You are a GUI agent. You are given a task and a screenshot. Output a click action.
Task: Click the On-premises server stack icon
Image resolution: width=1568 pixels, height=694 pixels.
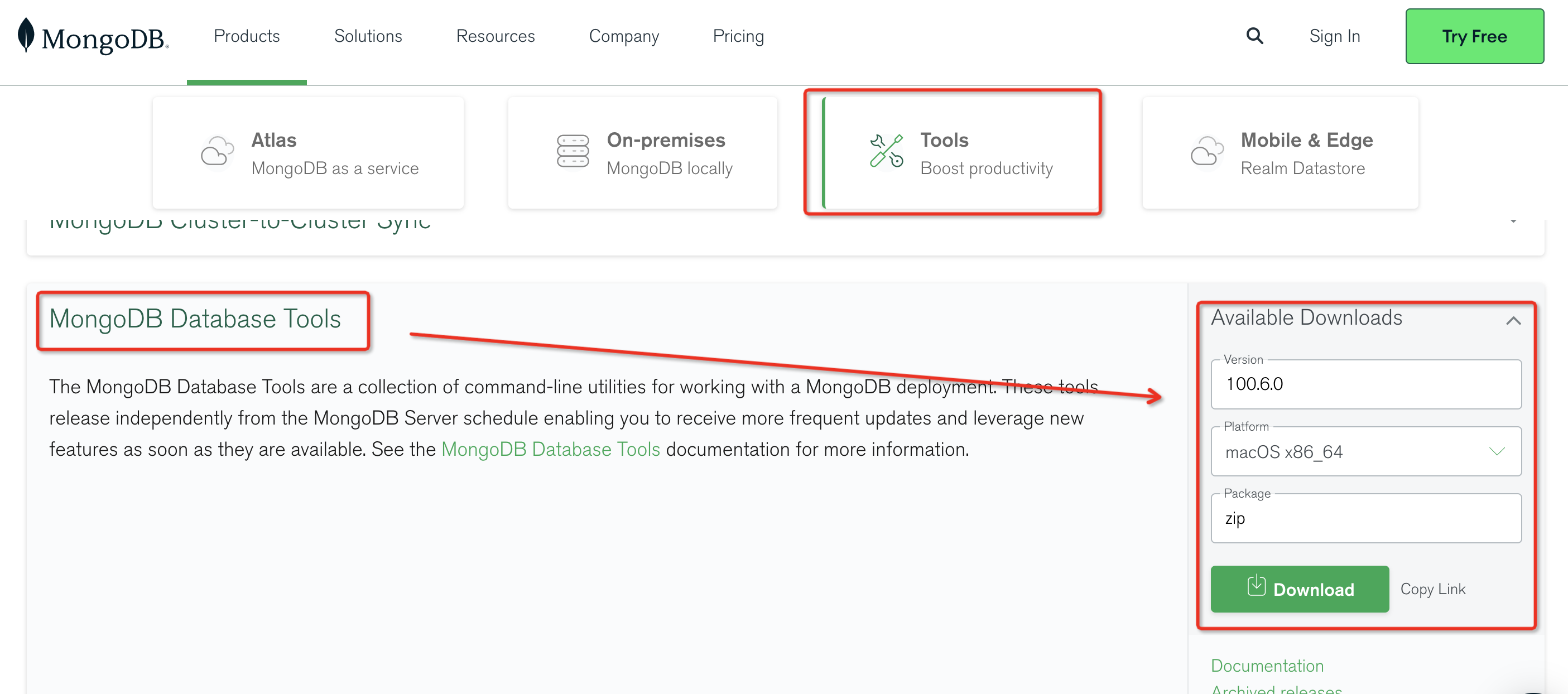(572, 151)
